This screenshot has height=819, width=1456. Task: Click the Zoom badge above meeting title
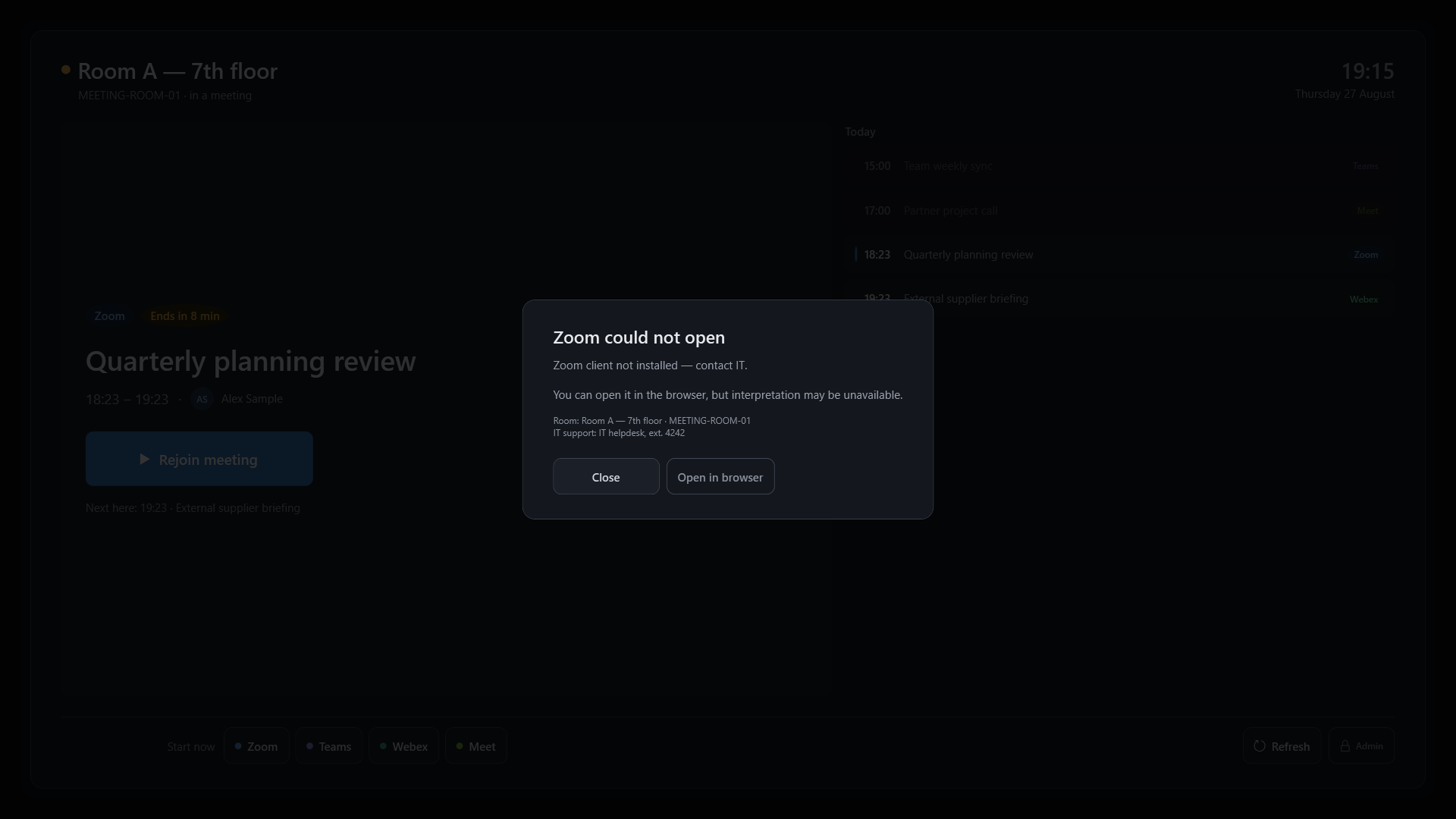click(x=109, y=316)
